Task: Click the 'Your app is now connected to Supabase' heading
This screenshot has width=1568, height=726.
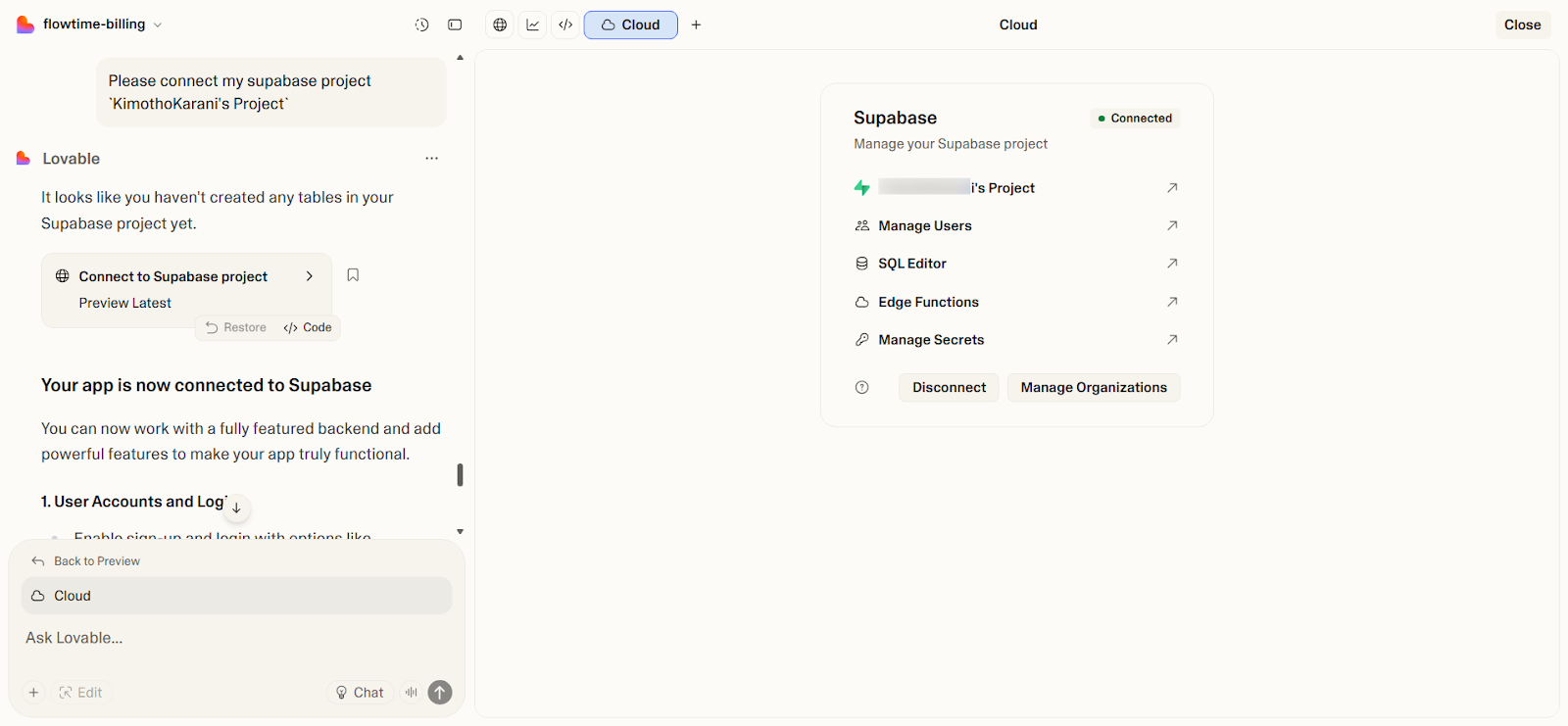Action: pos(206,385)
